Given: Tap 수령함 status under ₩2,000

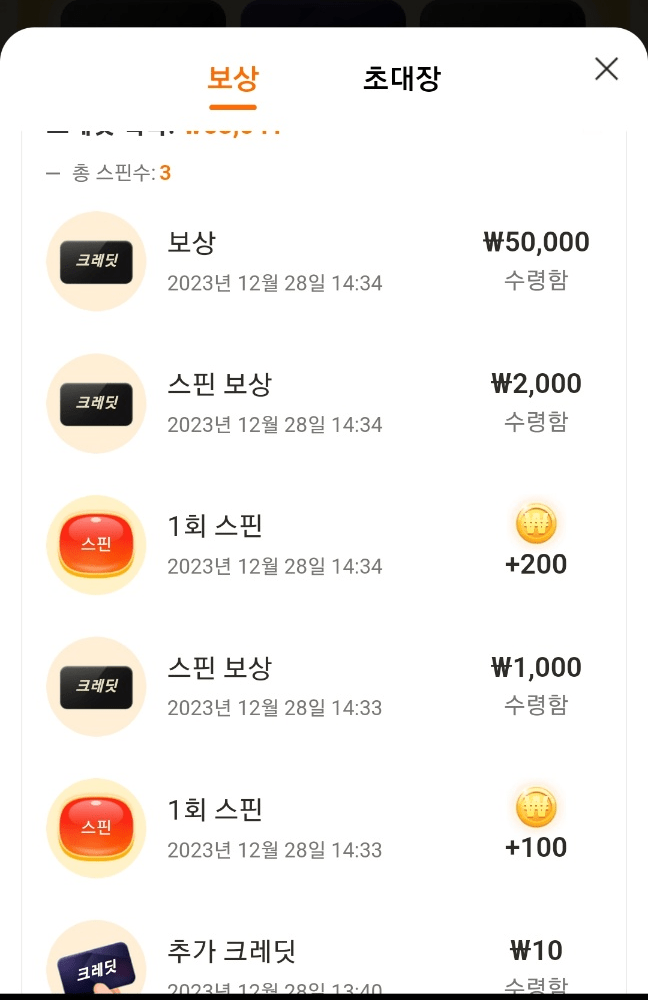Looking at the screenshot, I should coord(536,421).
